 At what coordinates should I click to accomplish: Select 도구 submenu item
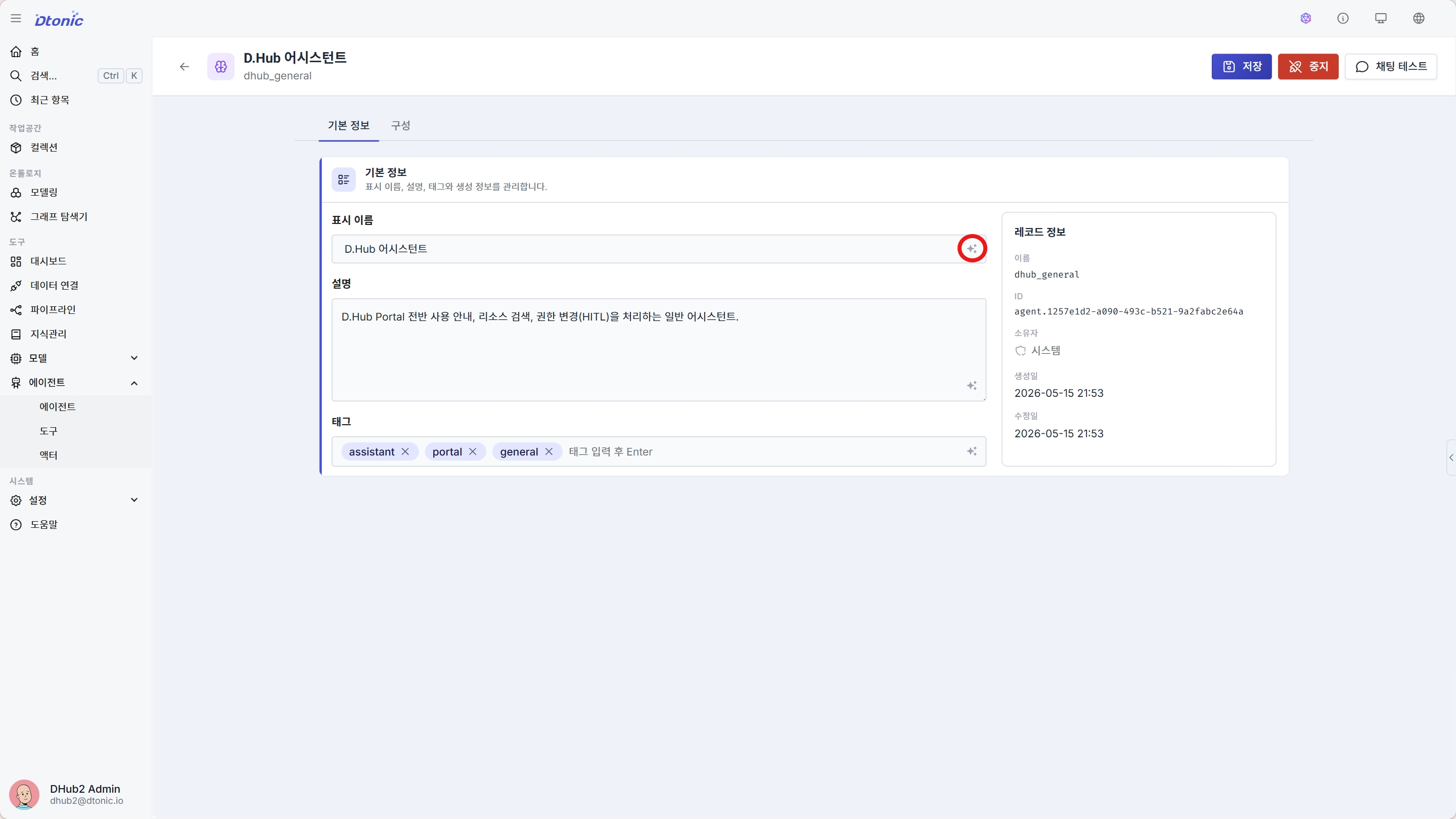(76, 431)
